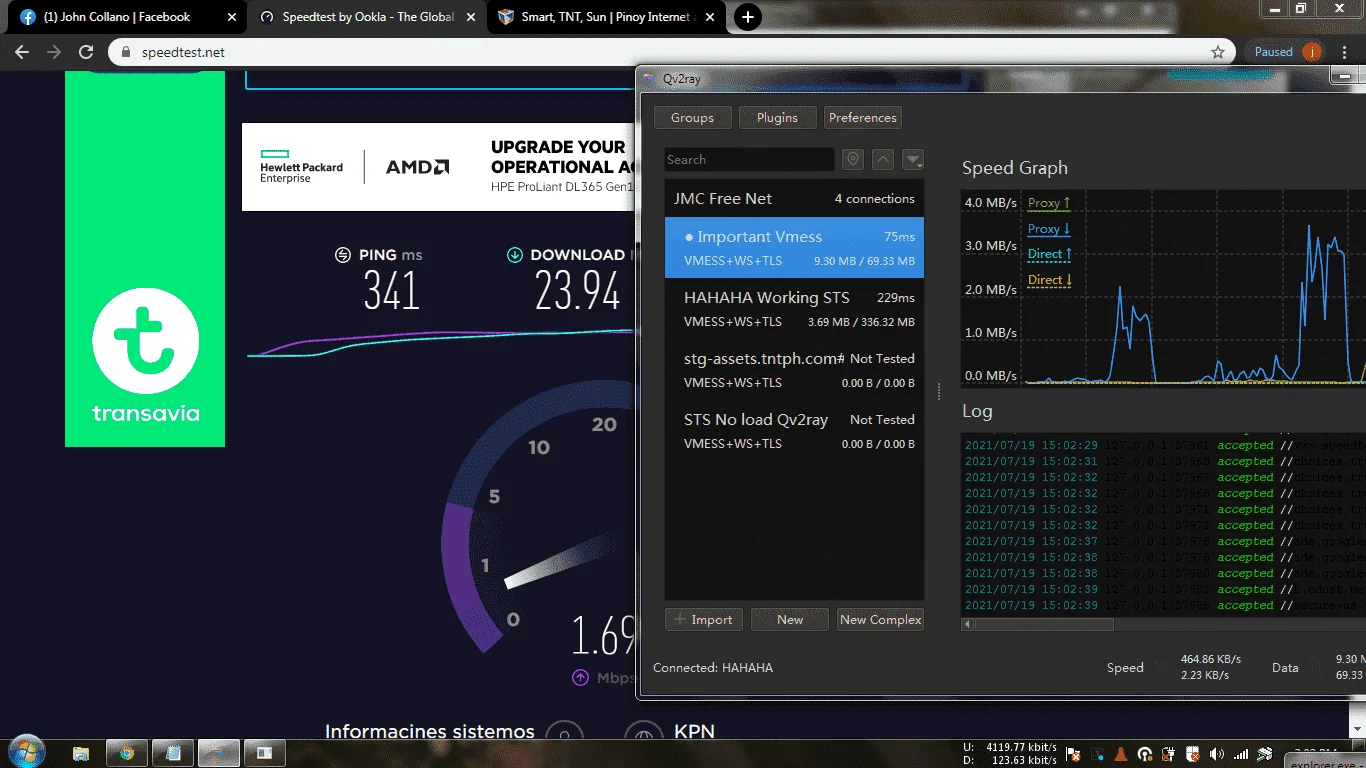Click the DOWNLOAD arrow icon on Speedtest
1366x768 pixels.
pos(515,255)
